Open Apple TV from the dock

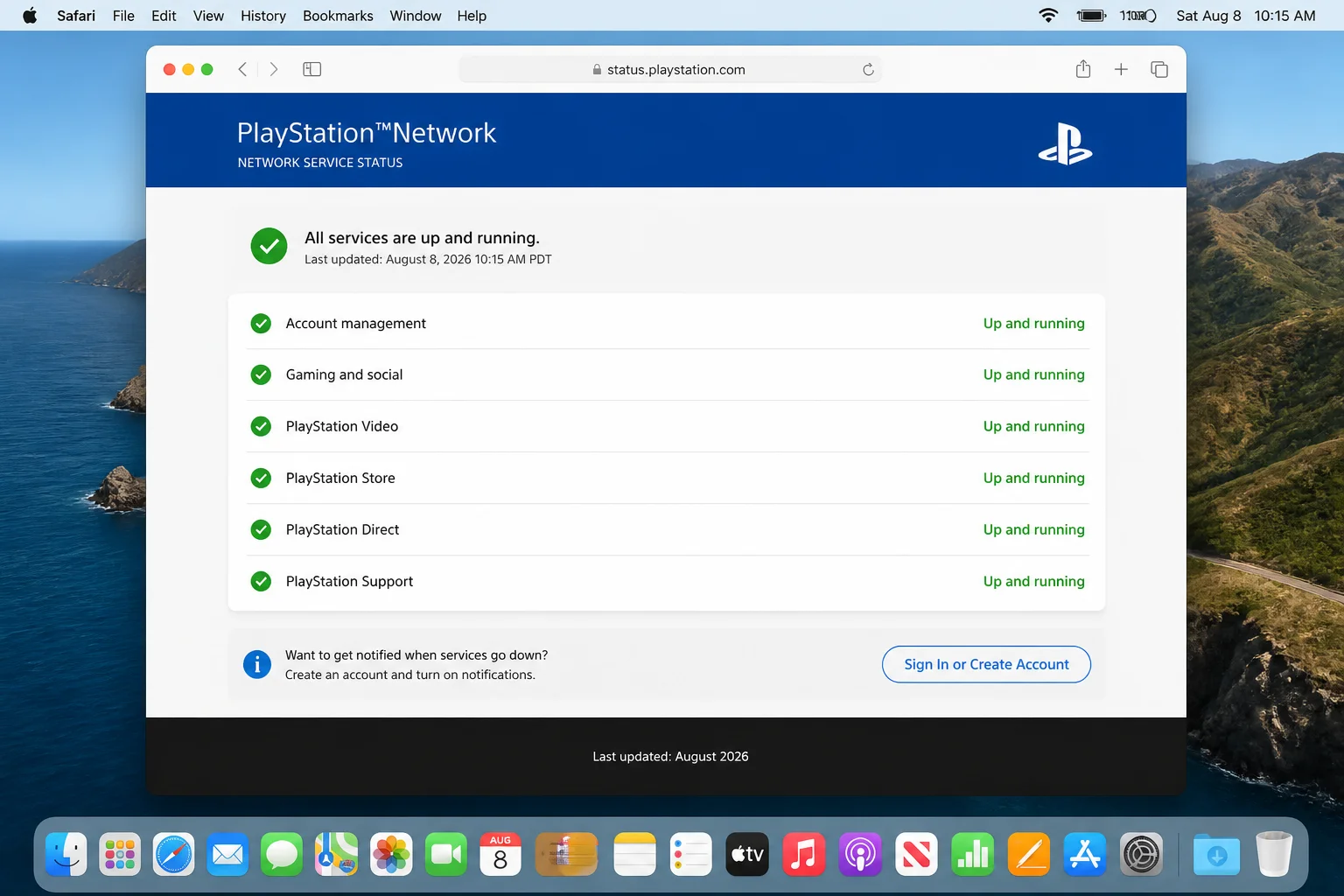point(747,854)
